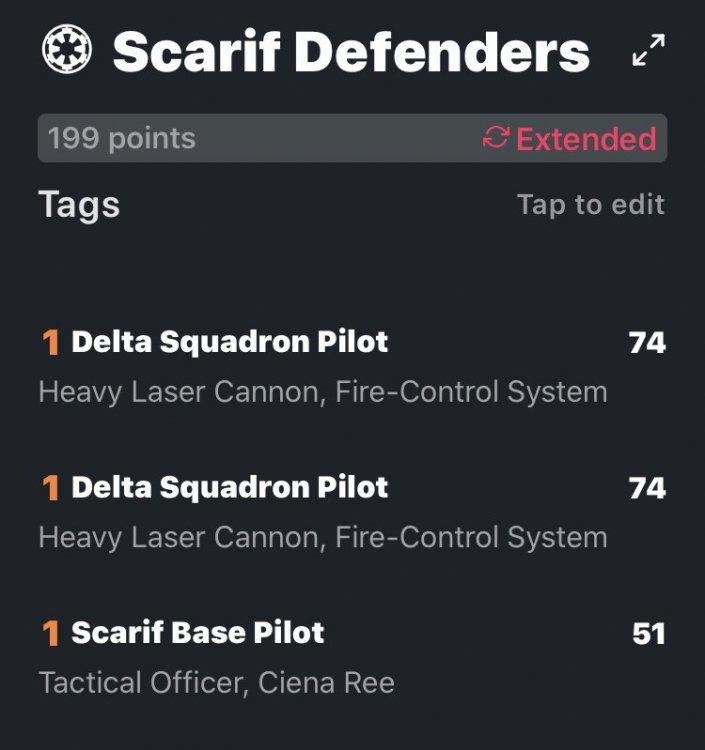Click the first Delta Squadron Pilot's 74 cost
Image resolution: width=705 pixels, height=750 pixels.
click(x=647, y=343)
